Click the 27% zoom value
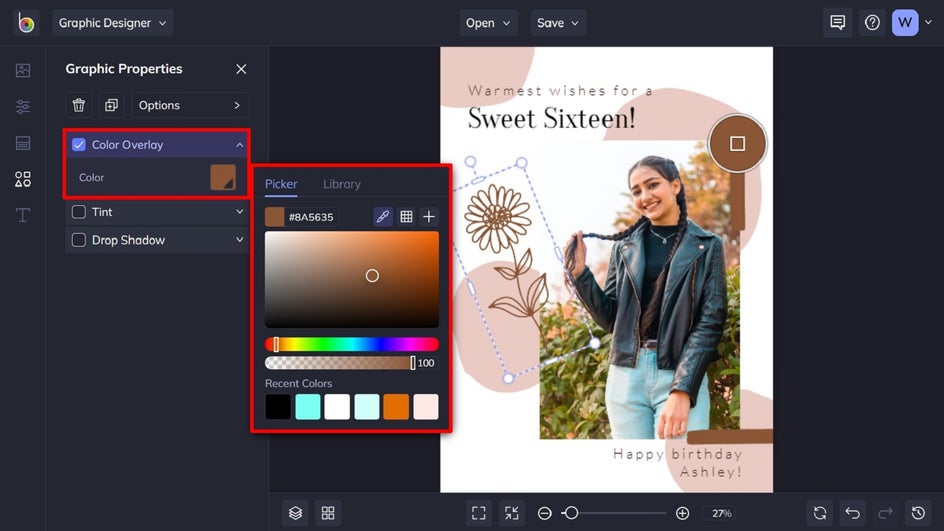Image resolution: width=944 pixels, height=531 pixels. (x=722, y=513)
